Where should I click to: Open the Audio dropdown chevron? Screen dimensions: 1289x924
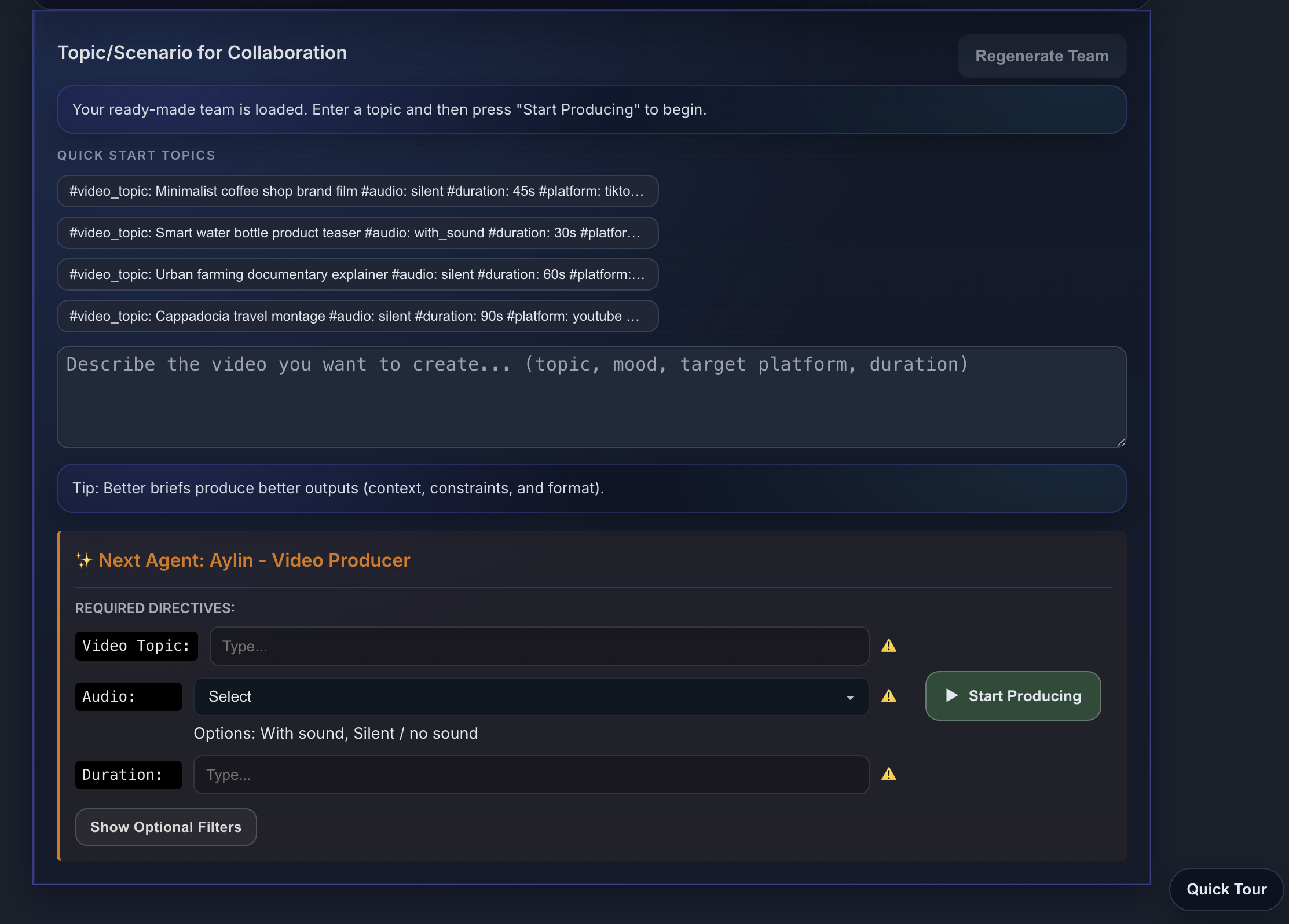click(850, 697)
